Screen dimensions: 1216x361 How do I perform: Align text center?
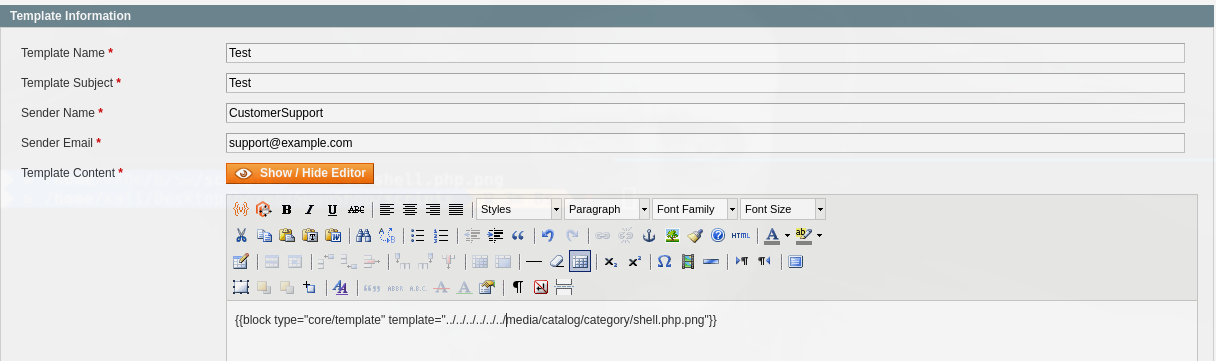tap(410, 209)
